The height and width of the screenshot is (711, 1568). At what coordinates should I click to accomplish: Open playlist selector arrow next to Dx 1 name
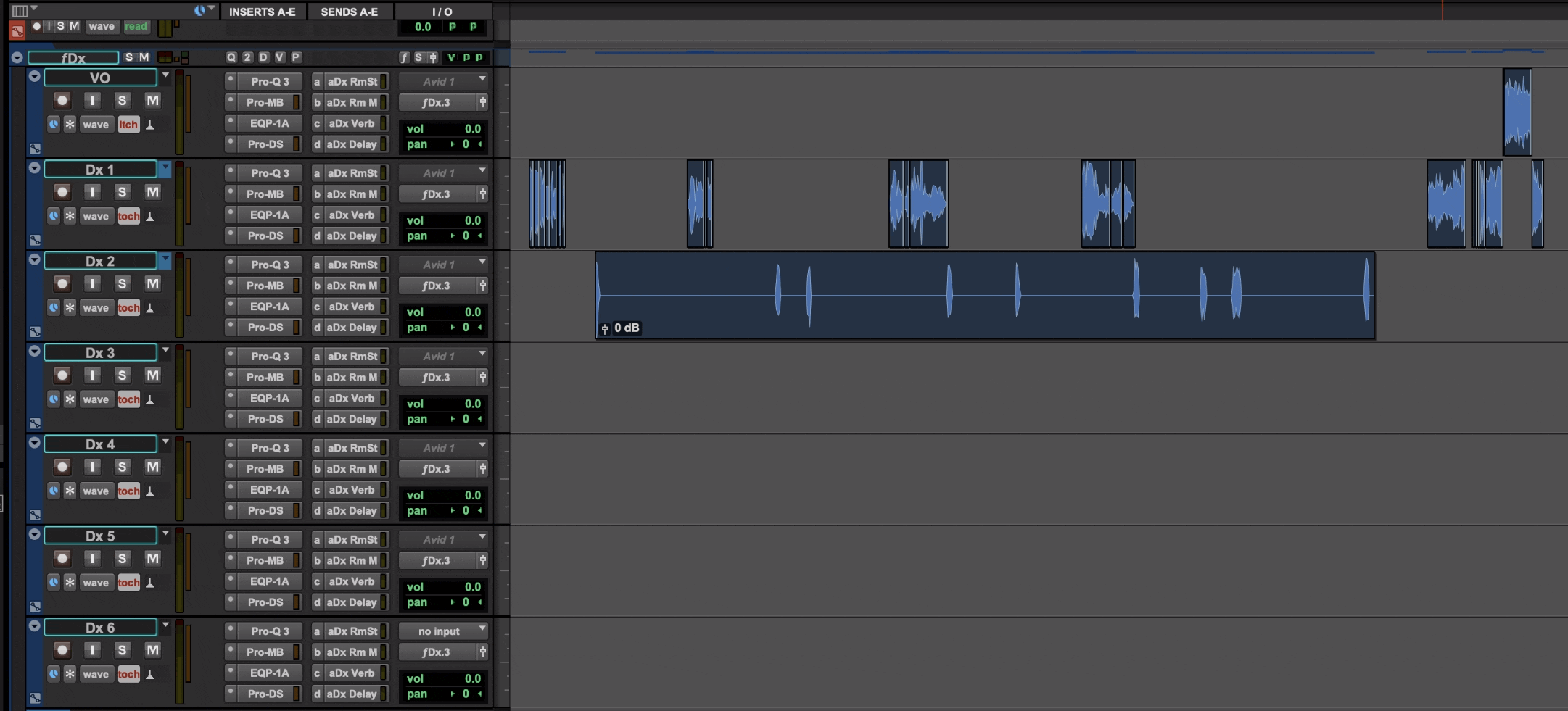[165, 168]
